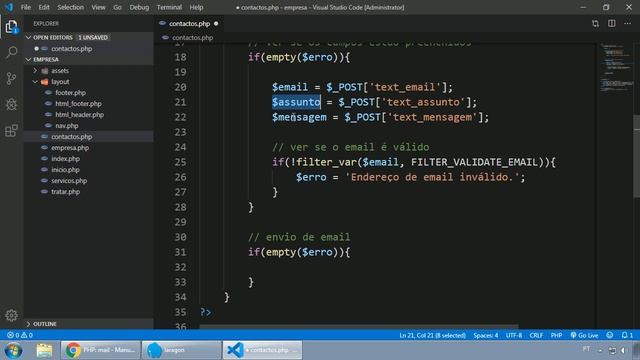The image size is (640, 360).
Task: Click the Ln 21, Col 21 position indicator
Action: pos(432,335)
